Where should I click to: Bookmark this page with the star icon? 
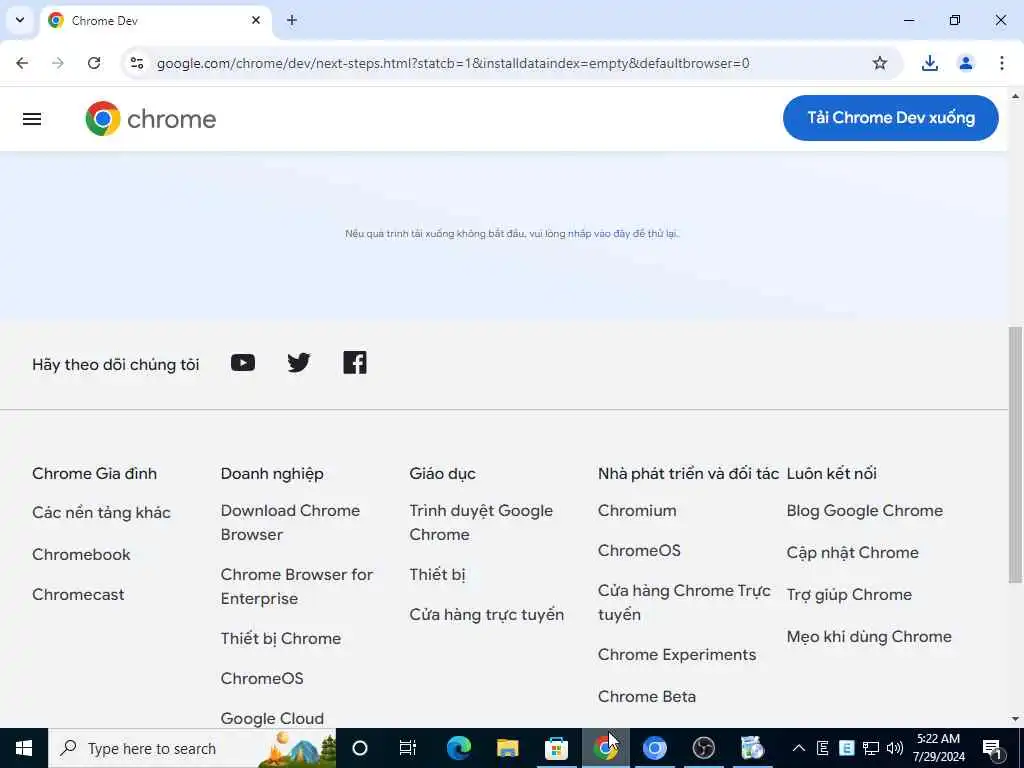click(880, 63)
